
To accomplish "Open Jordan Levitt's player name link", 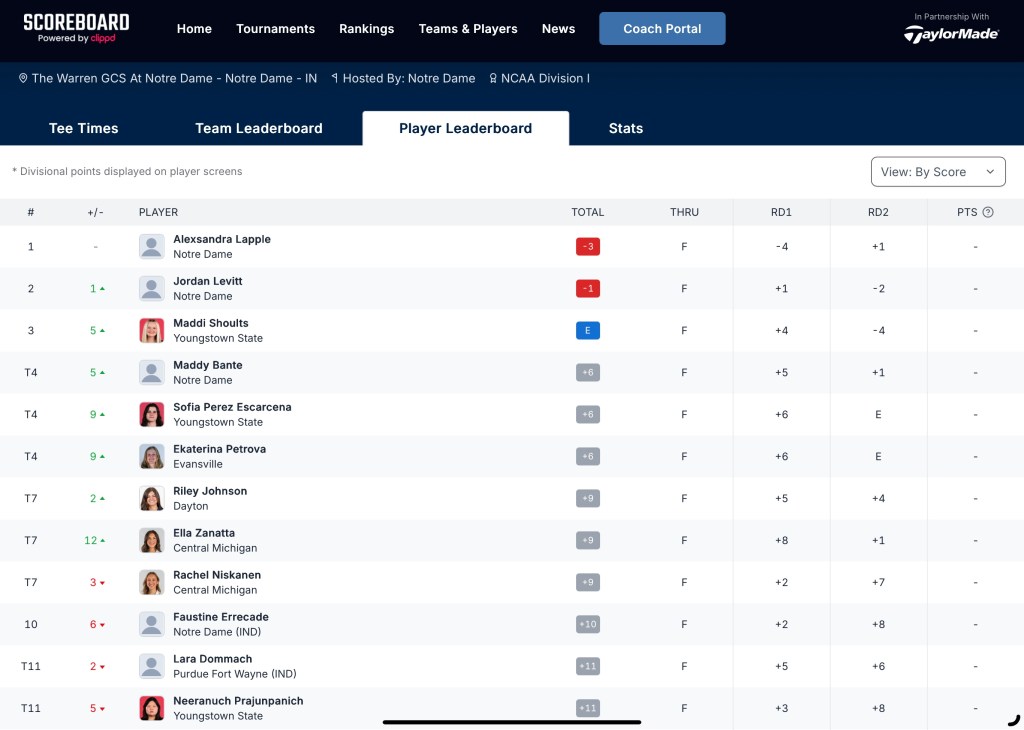I will click(x=207, y=281).
